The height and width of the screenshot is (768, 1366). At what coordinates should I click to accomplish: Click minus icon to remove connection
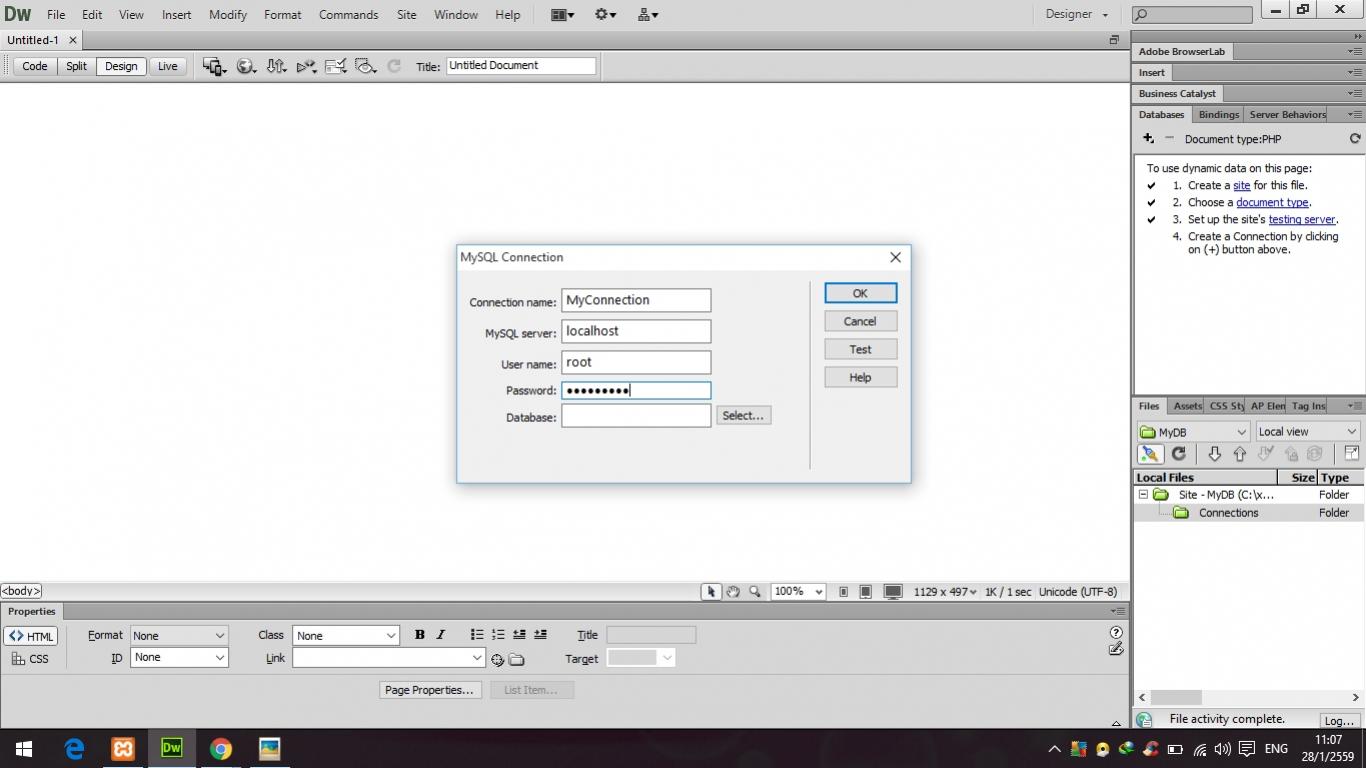[1169, 138]
